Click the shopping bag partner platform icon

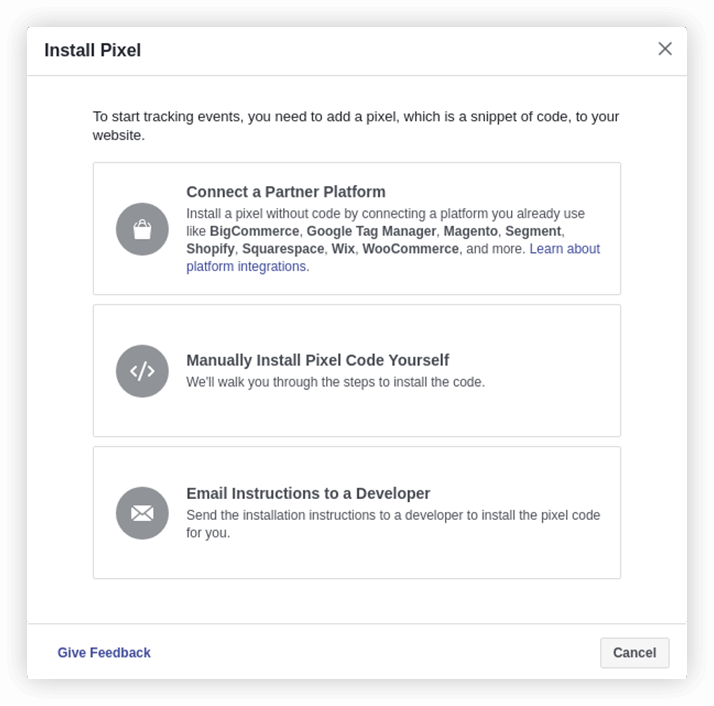pos(142,229)
